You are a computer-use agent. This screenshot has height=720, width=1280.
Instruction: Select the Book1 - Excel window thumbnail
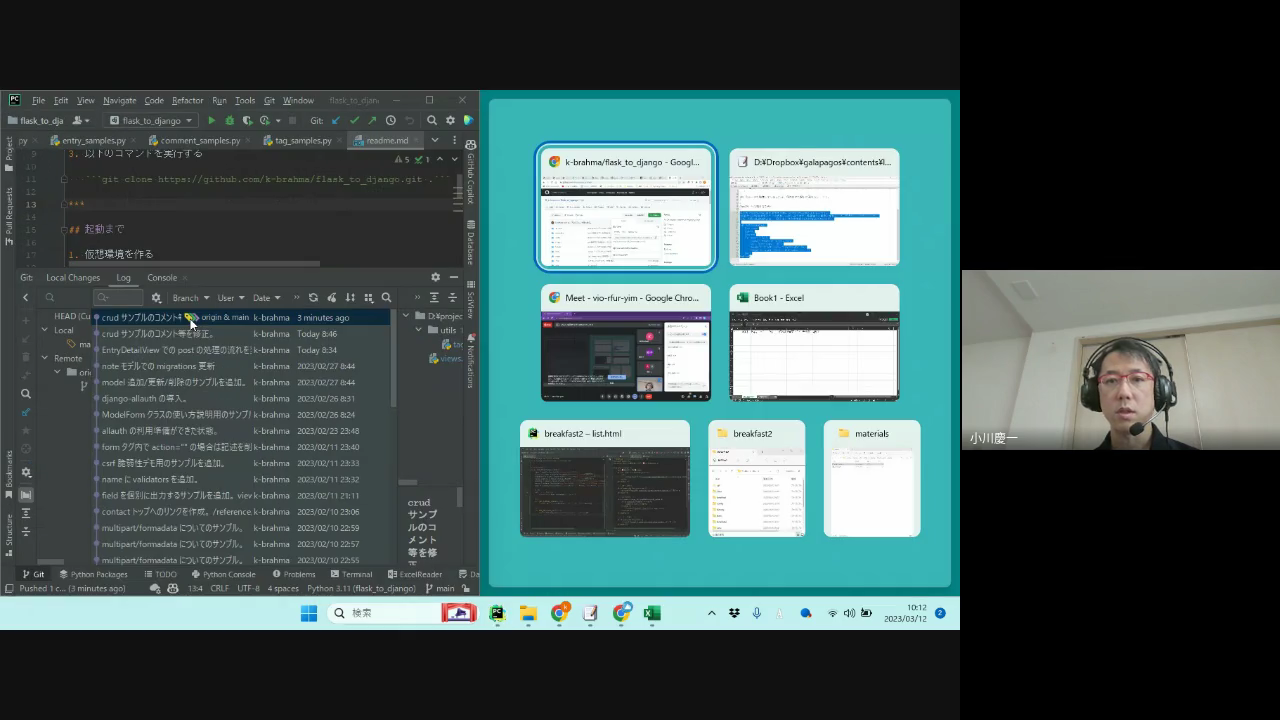click(x=814, y=343)
